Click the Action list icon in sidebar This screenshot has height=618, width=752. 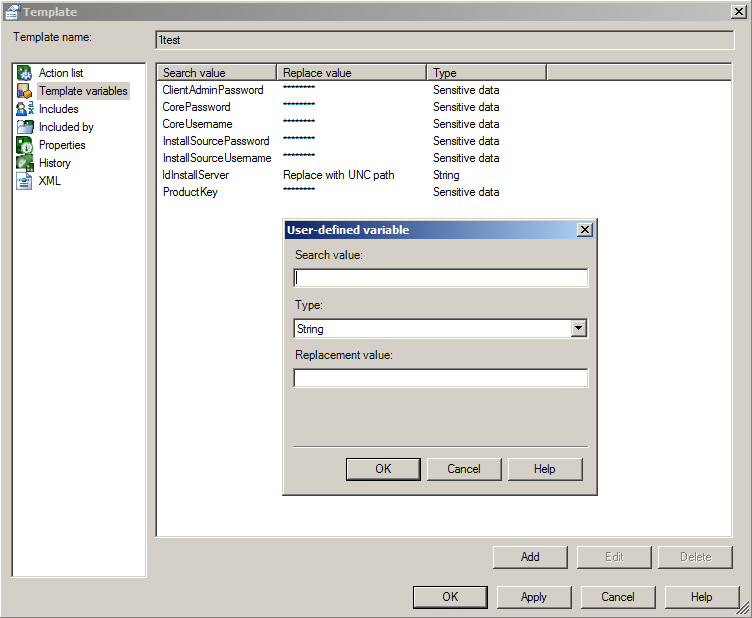(x=25, y=73)
